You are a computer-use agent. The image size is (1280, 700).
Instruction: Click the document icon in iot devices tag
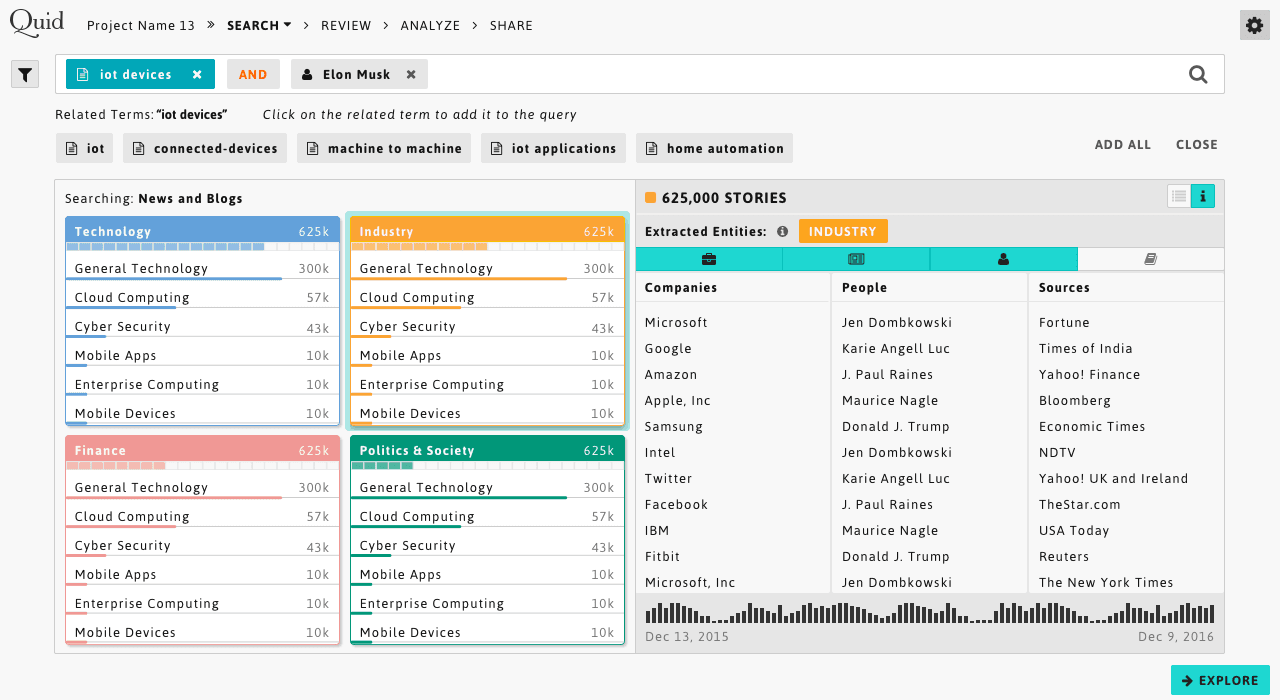[82, 74]
